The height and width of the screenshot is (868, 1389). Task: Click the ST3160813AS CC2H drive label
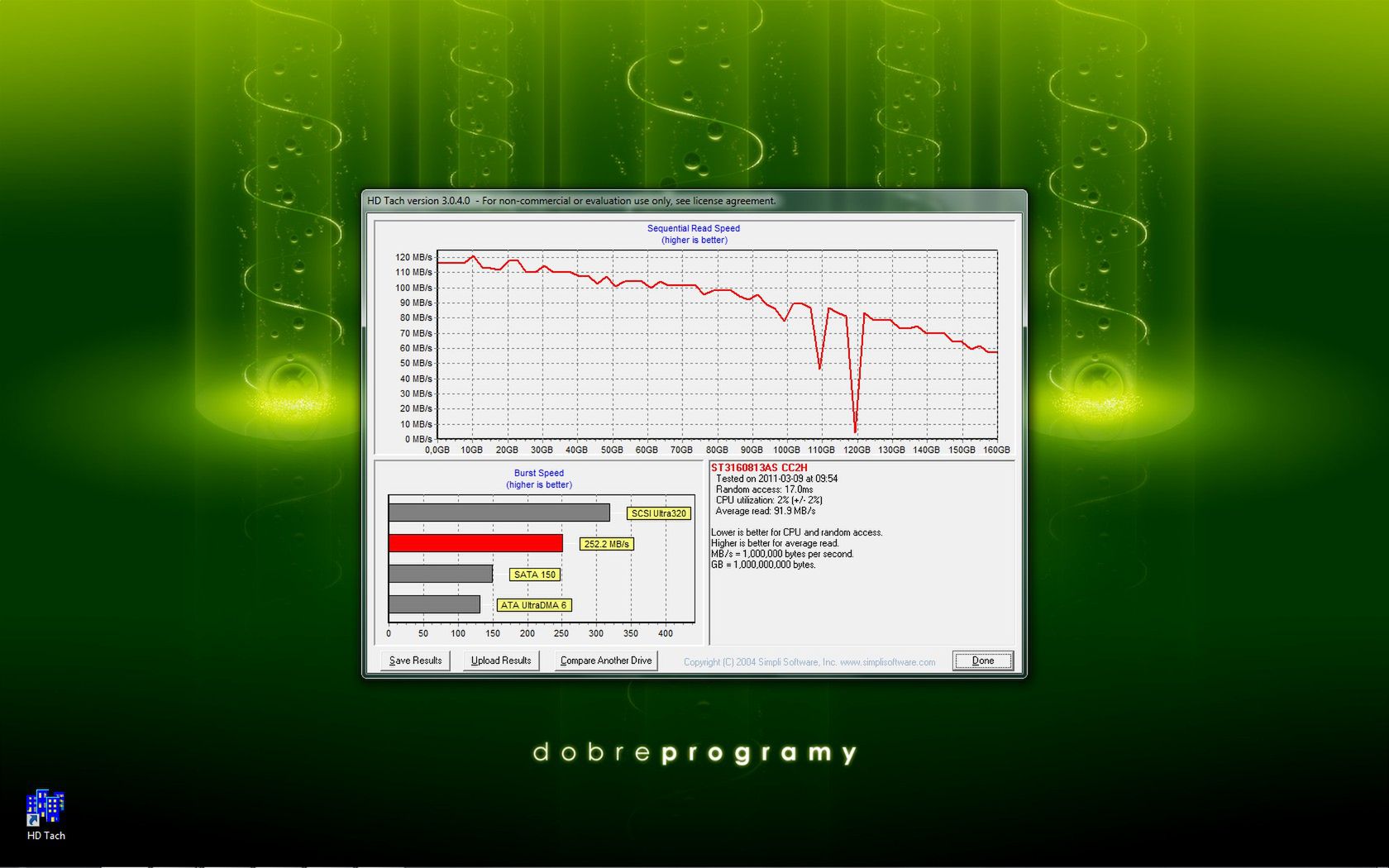coord(759,465)
